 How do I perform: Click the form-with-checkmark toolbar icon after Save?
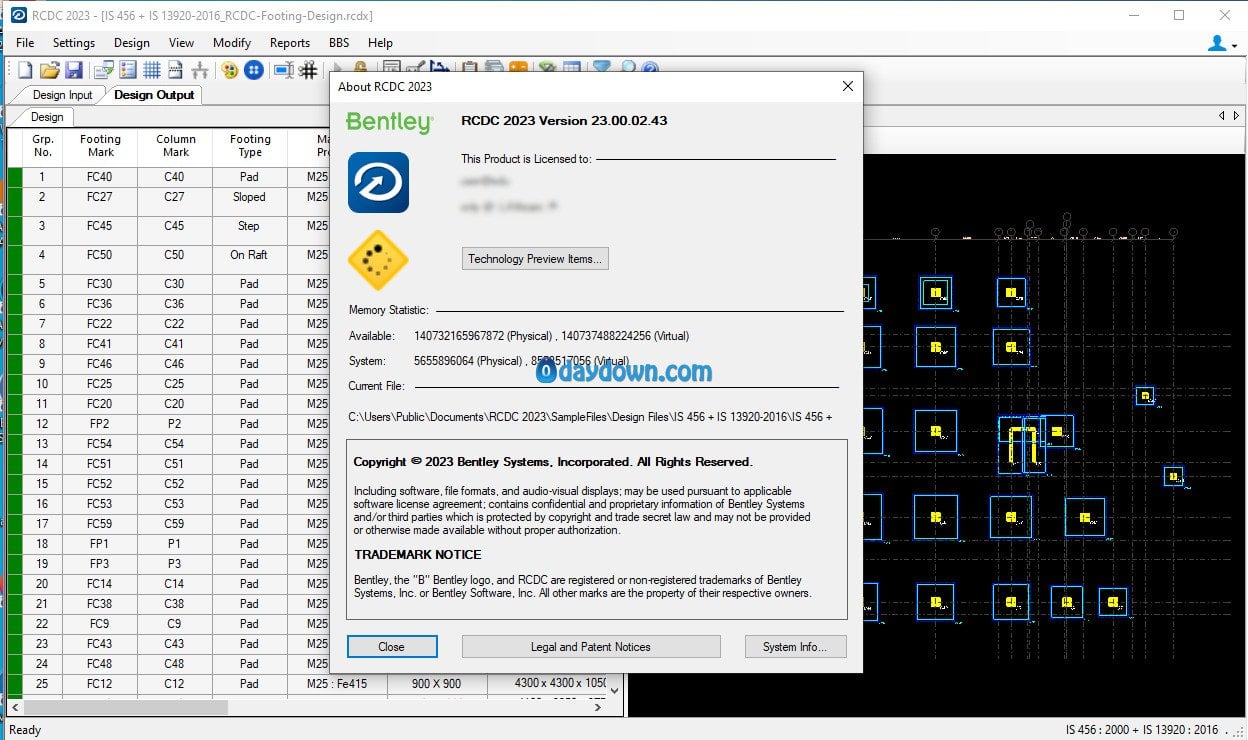click(103, 70)
